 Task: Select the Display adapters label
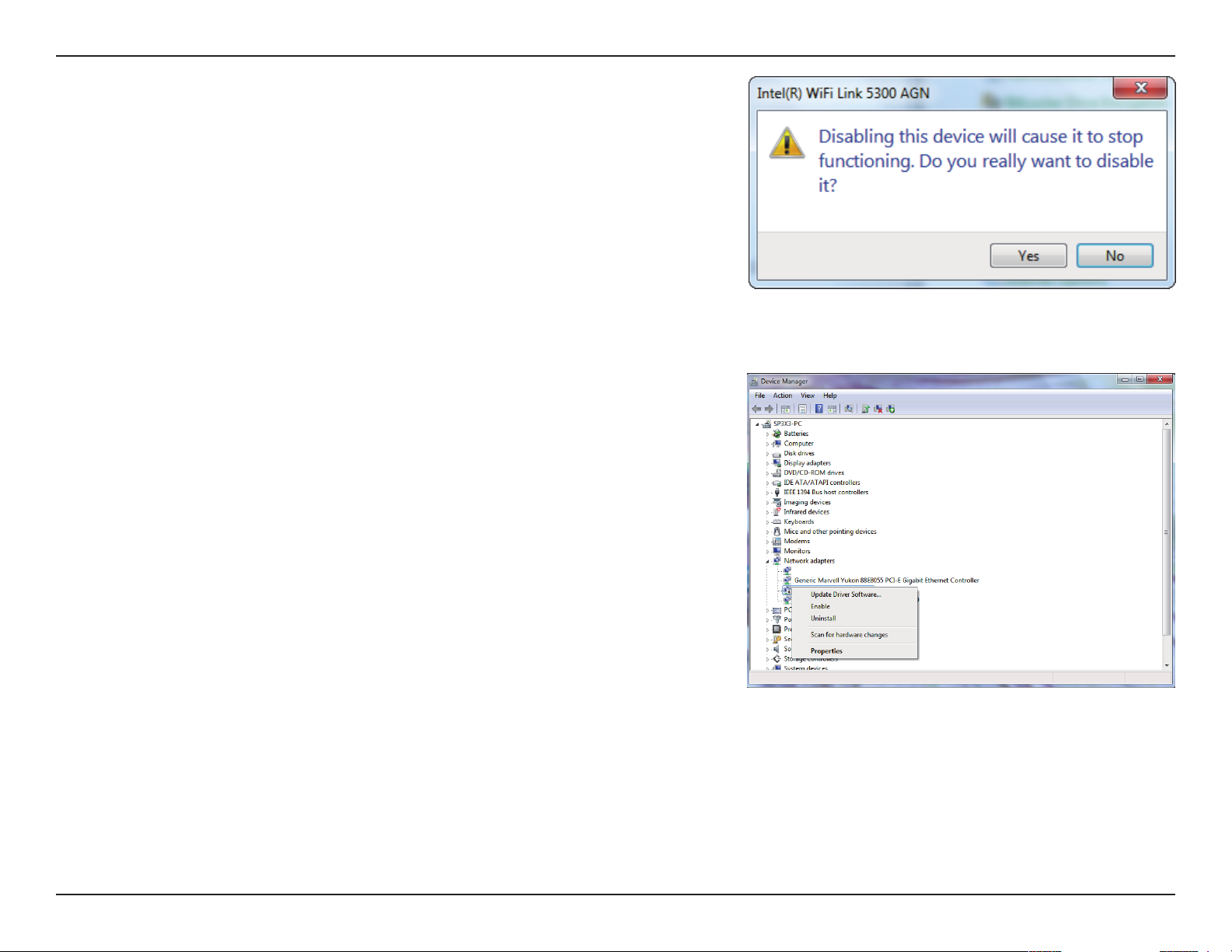[807, 463]
